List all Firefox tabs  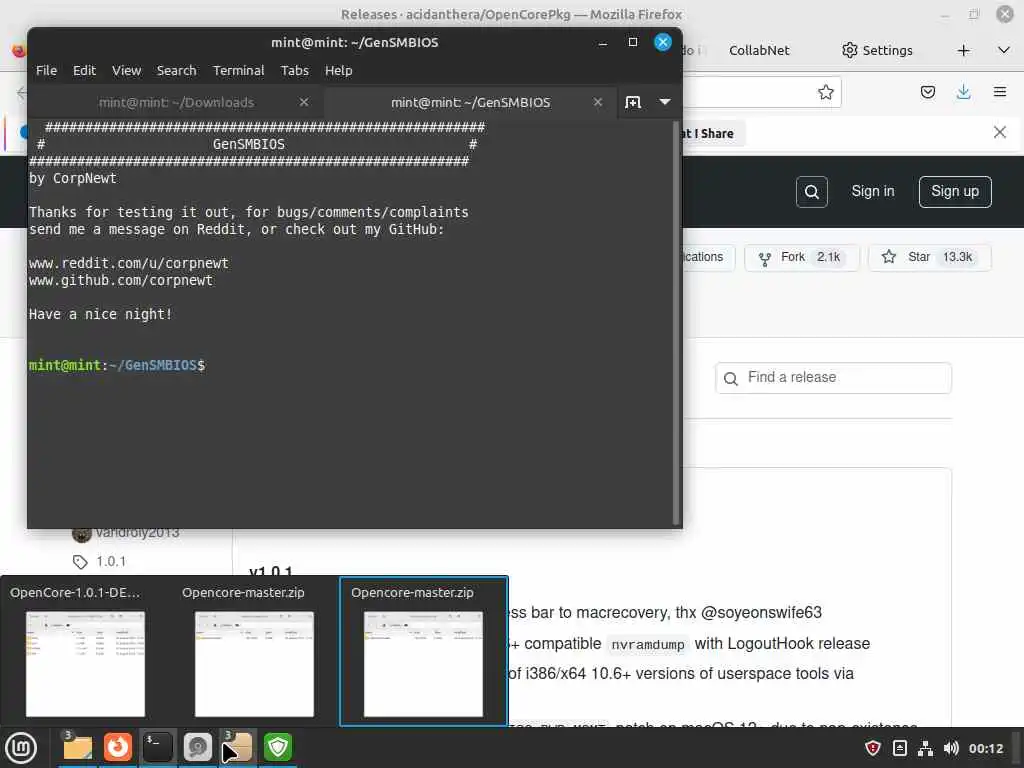click(x=1004, y=50)
